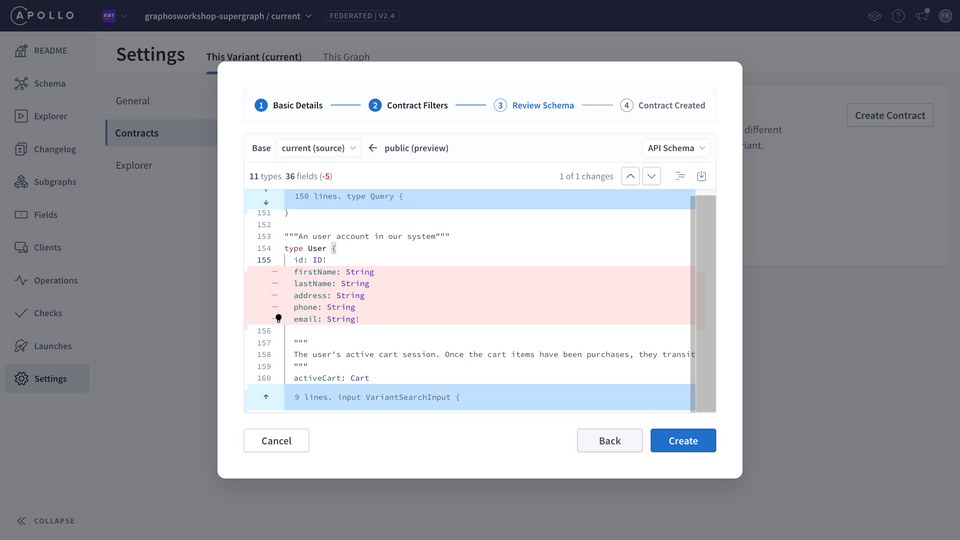
Task: Go to the Contract Filters step
Action: [x=408, y=105]
